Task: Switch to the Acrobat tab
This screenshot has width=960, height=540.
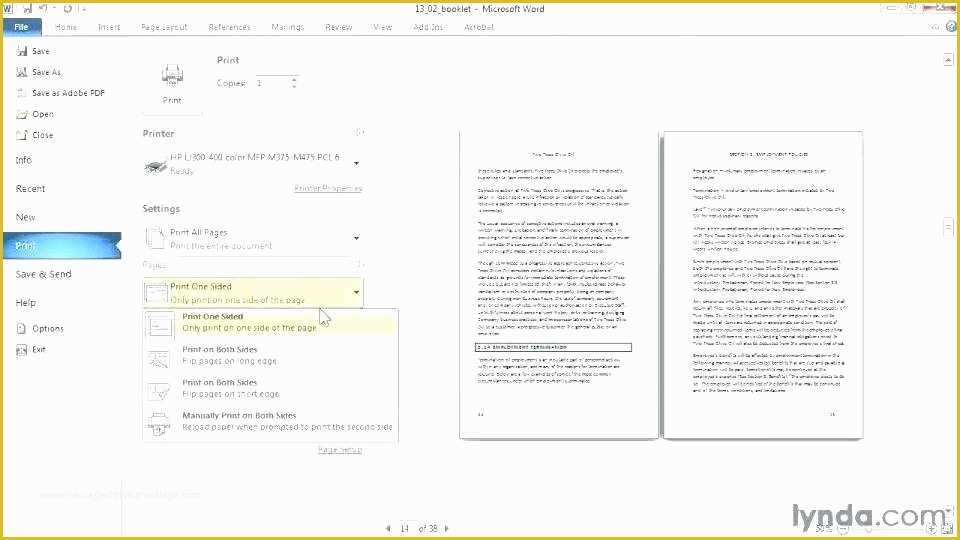Action: pyautogui.click(x=479, y=27)
